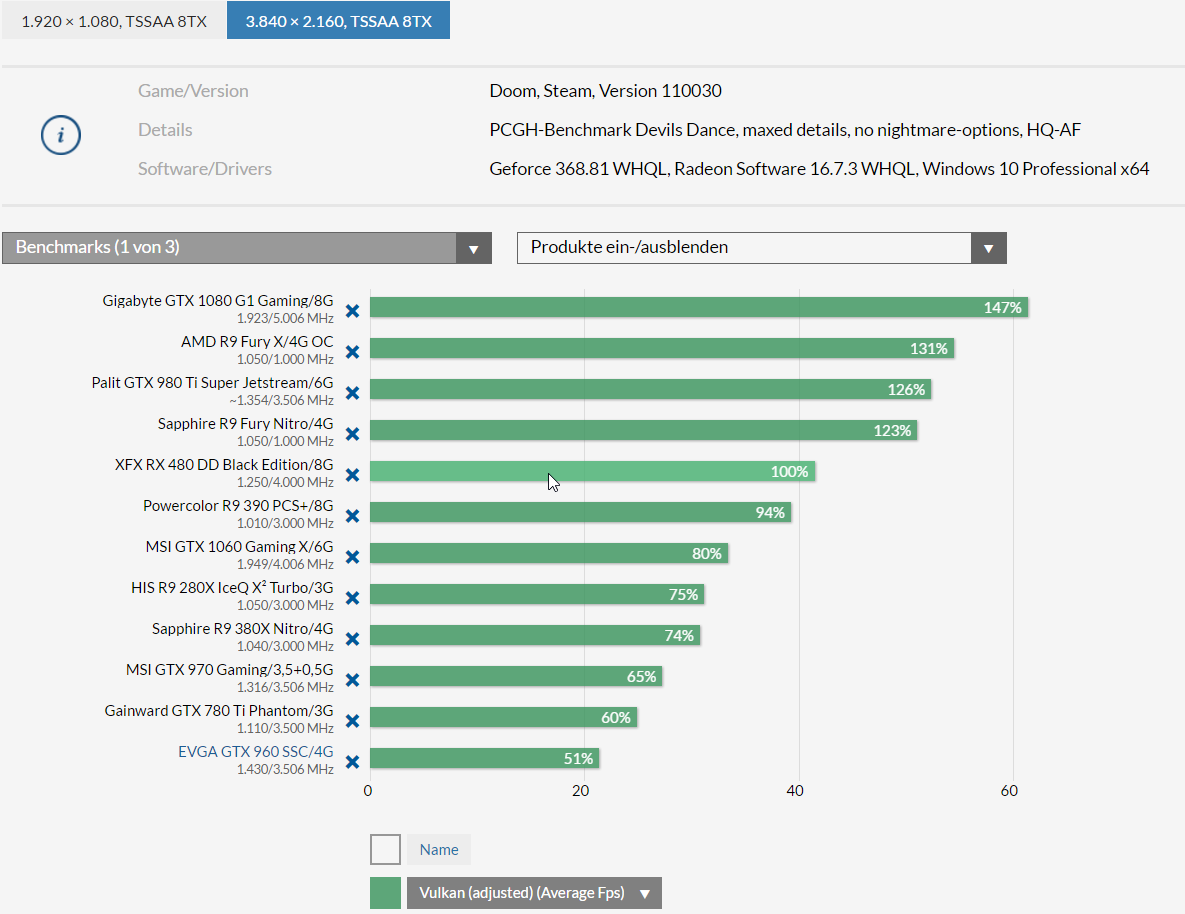Screen dimensions: 1185x914
Task: Click the Gainward GTX 780 Ti 60% bar
Action: [x=504, y=717]
